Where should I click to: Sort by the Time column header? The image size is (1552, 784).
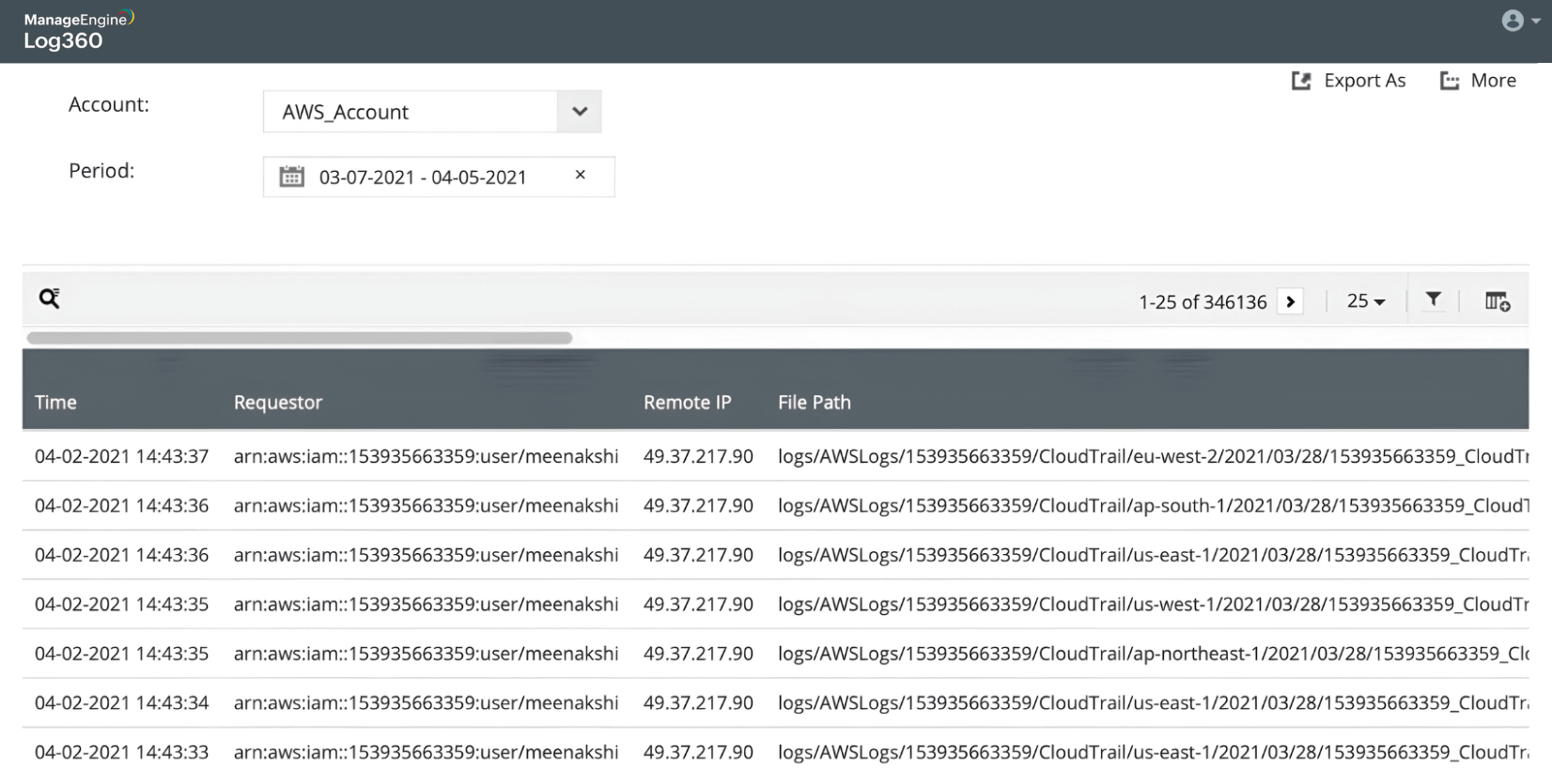(55, 403)
